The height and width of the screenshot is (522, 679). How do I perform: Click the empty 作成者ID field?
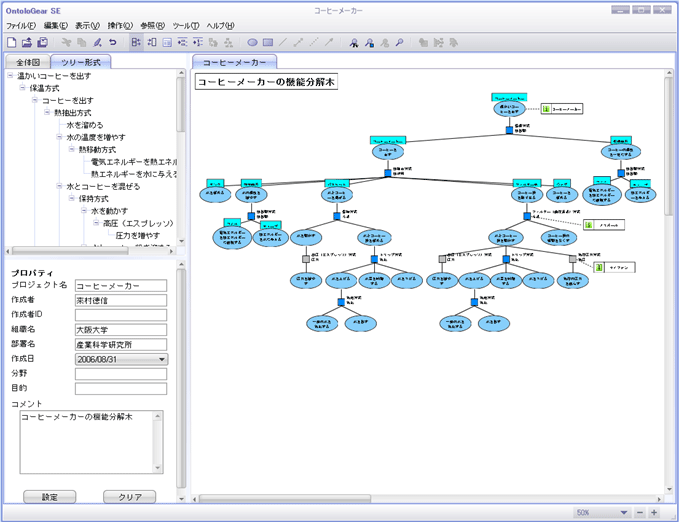(x=121, y=315)
